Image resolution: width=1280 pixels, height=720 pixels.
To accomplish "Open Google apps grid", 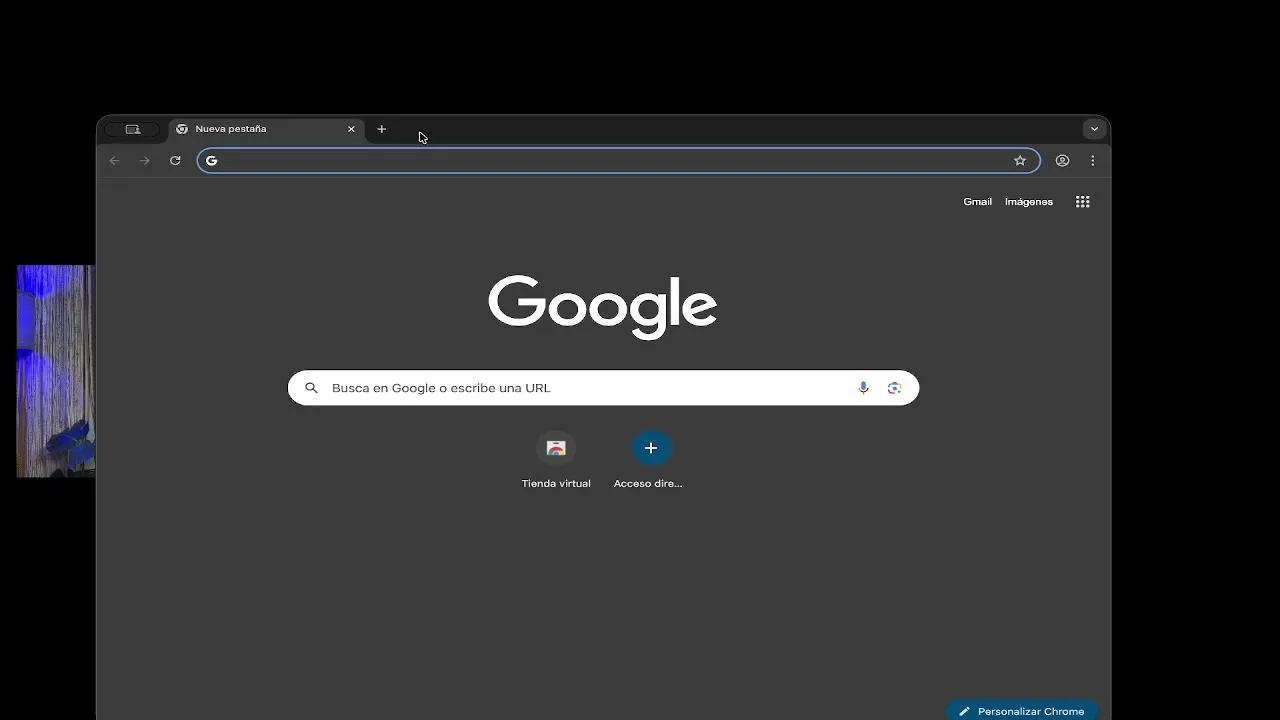I will click(x=1082, y=202).
